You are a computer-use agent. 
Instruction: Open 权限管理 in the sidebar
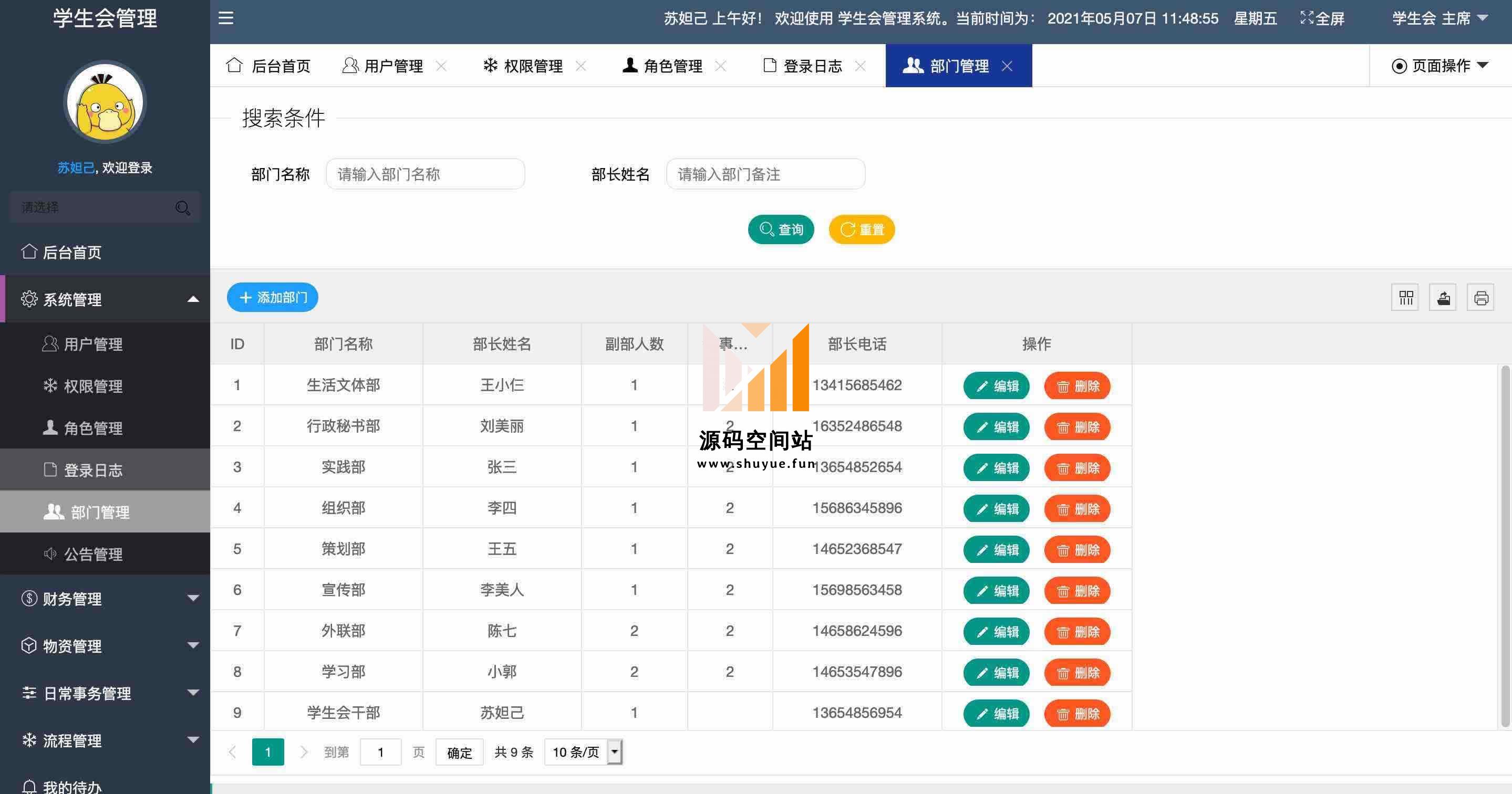[105, 386]
